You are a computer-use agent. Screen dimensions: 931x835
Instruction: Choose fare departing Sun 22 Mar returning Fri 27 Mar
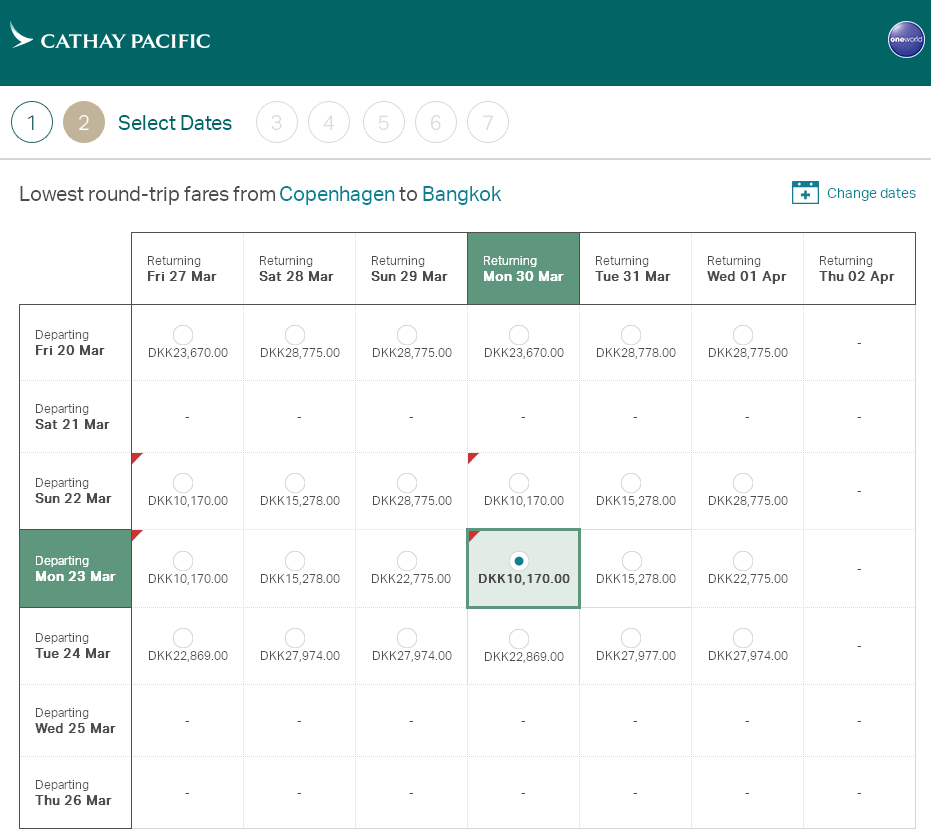point(183,483)
